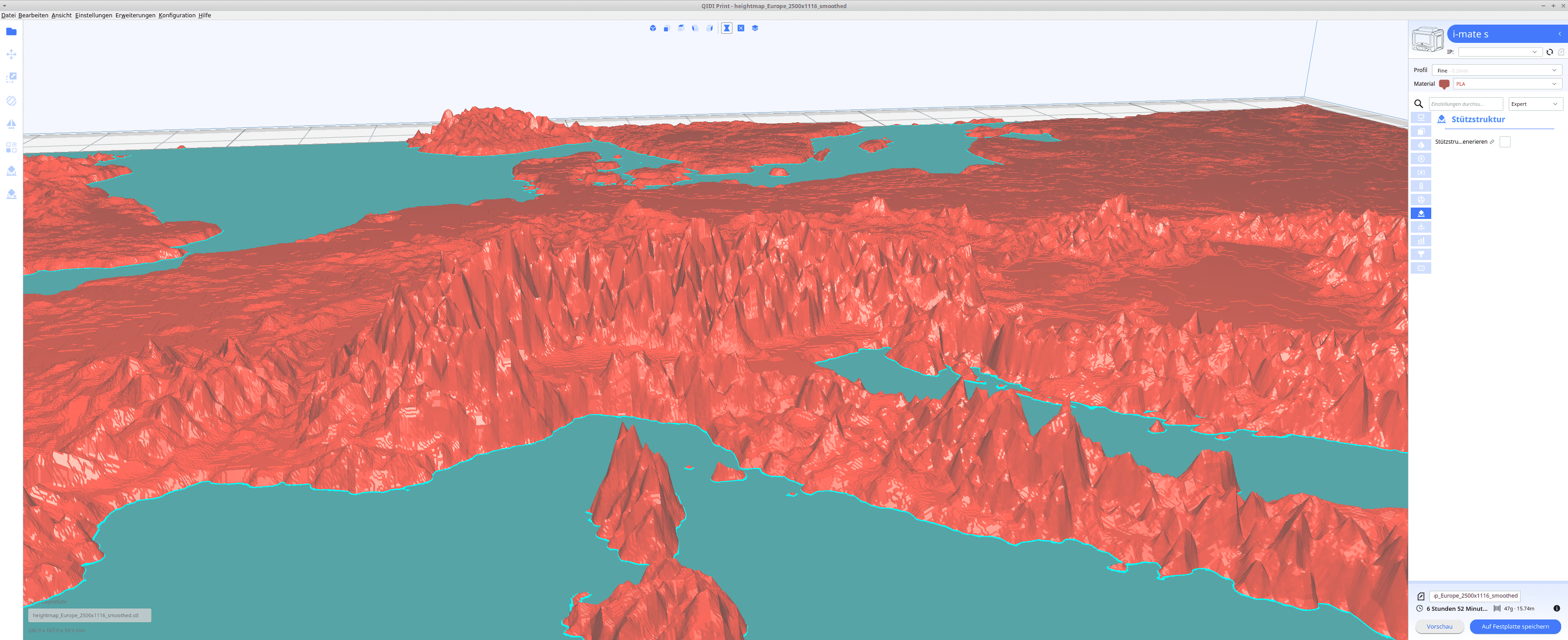Open the IP address dropdown
Viewport: 1568px width, 640px height.
point(1500,52)
